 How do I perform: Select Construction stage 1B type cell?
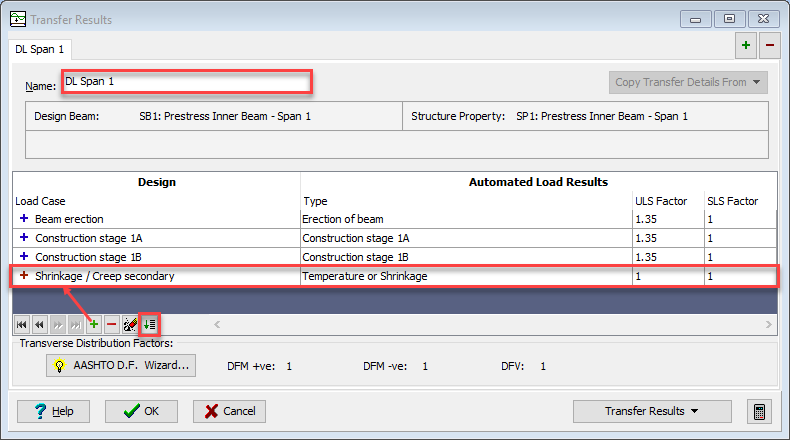click(466, 257)
